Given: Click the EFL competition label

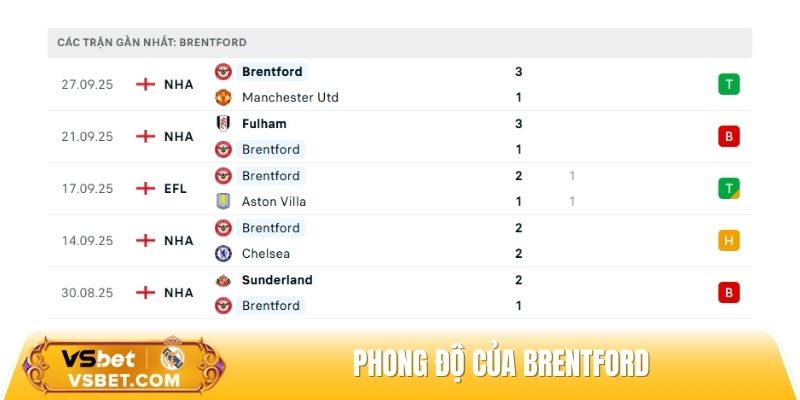Looking at the screenshot, I should click(x=176, y=189).
